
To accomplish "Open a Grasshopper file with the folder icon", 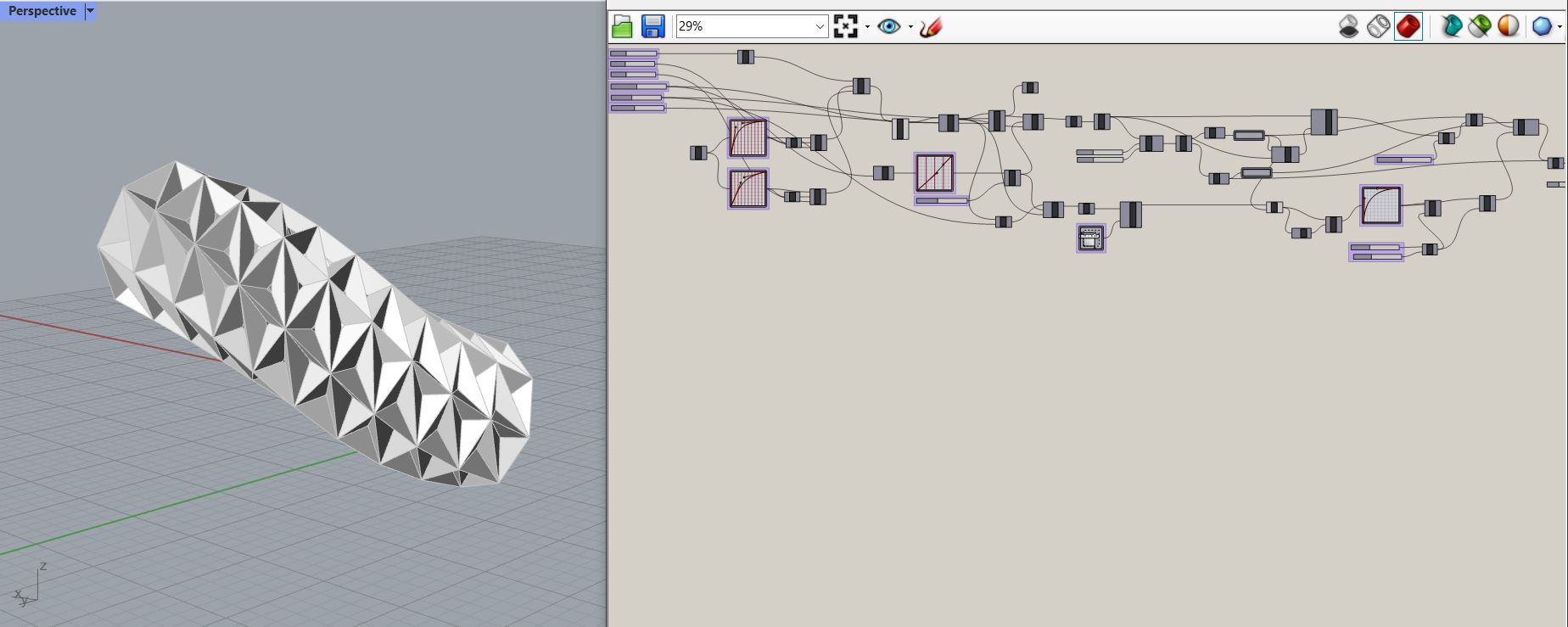I will (622, 26).
